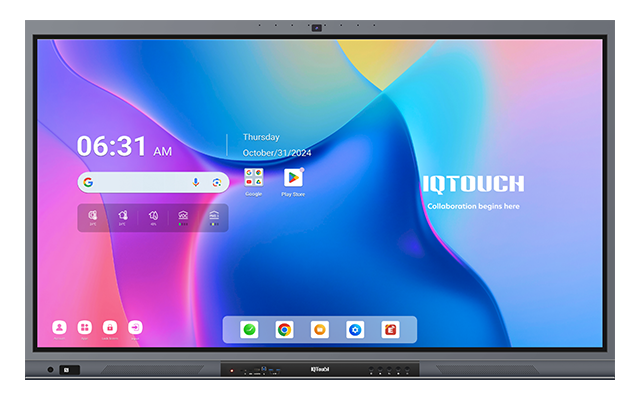This screenshot has height=400, width=640.
Task: Open the blue gear settings app in dock
Action: click(355, 329)
